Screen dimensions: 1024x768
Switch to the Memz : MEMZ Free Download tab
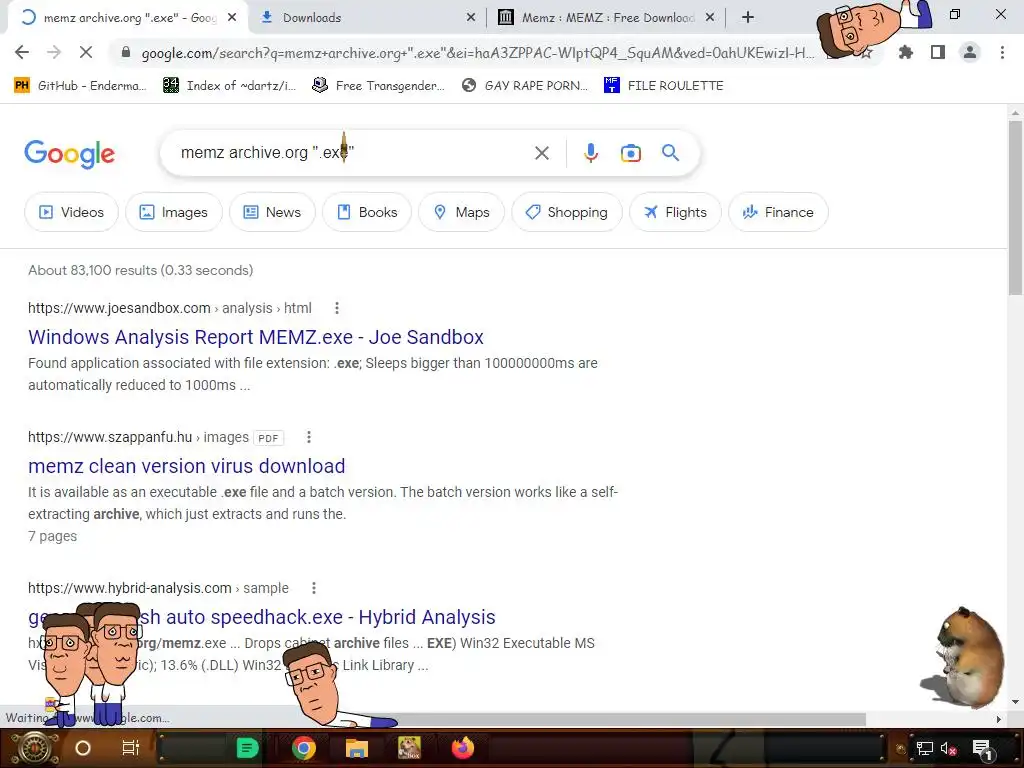click(607, 18)
